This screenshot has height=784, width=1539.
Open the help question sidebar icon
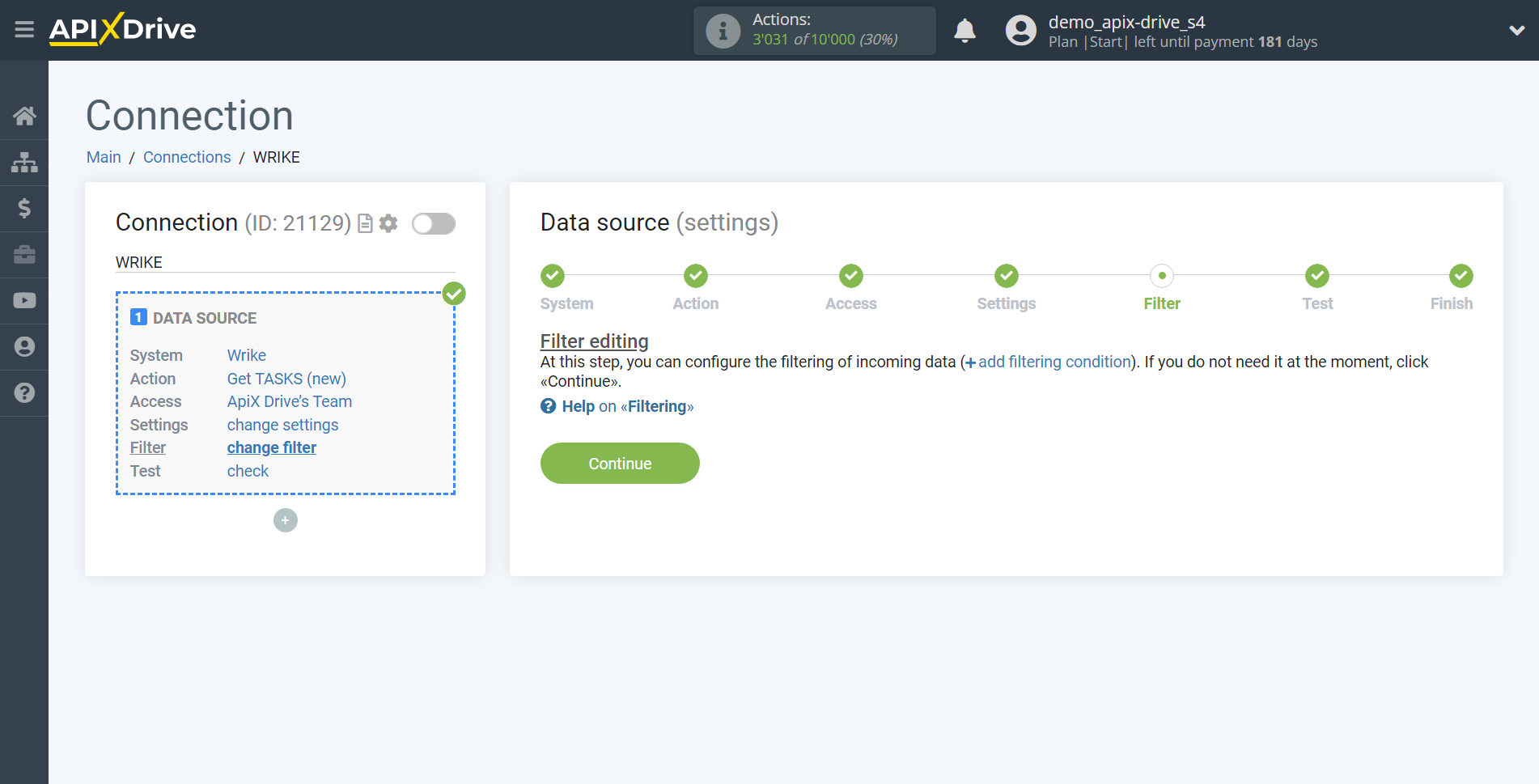point(24,392)
